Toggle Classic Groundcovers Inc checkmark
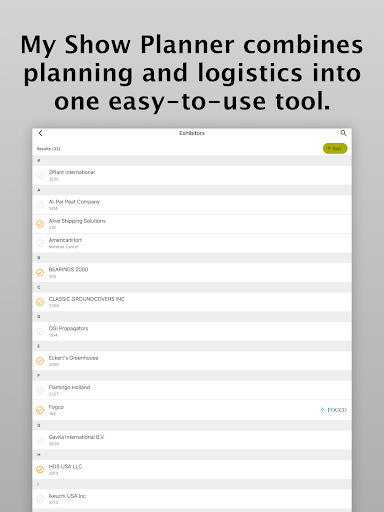384x512 pixels. coord(40,302)
